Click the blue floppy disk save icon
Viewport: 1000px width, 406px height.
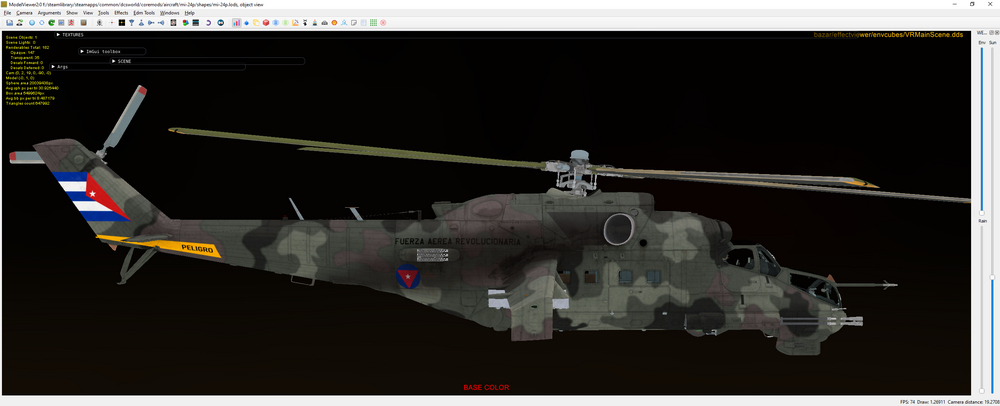point(10,22)
